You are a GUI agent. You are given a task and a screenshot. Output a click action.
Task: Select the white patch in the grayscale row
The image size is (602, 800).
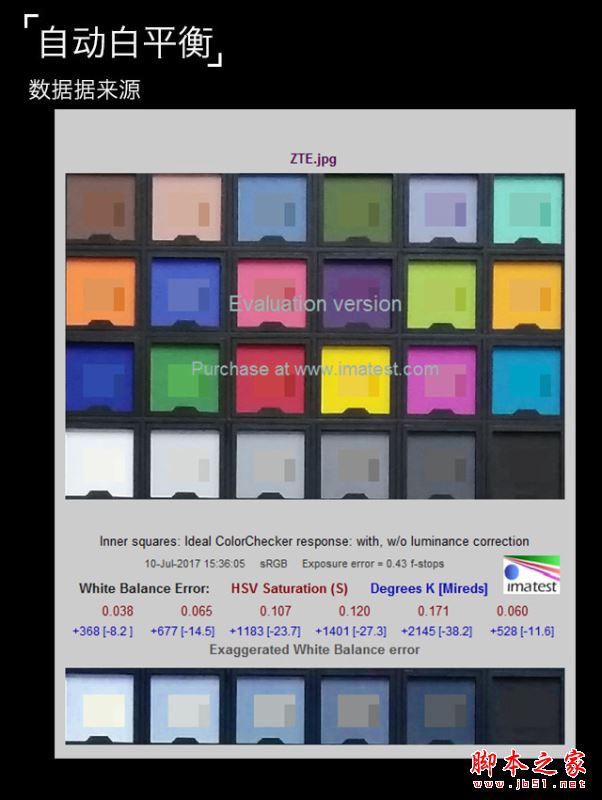(x=99, y=463)
